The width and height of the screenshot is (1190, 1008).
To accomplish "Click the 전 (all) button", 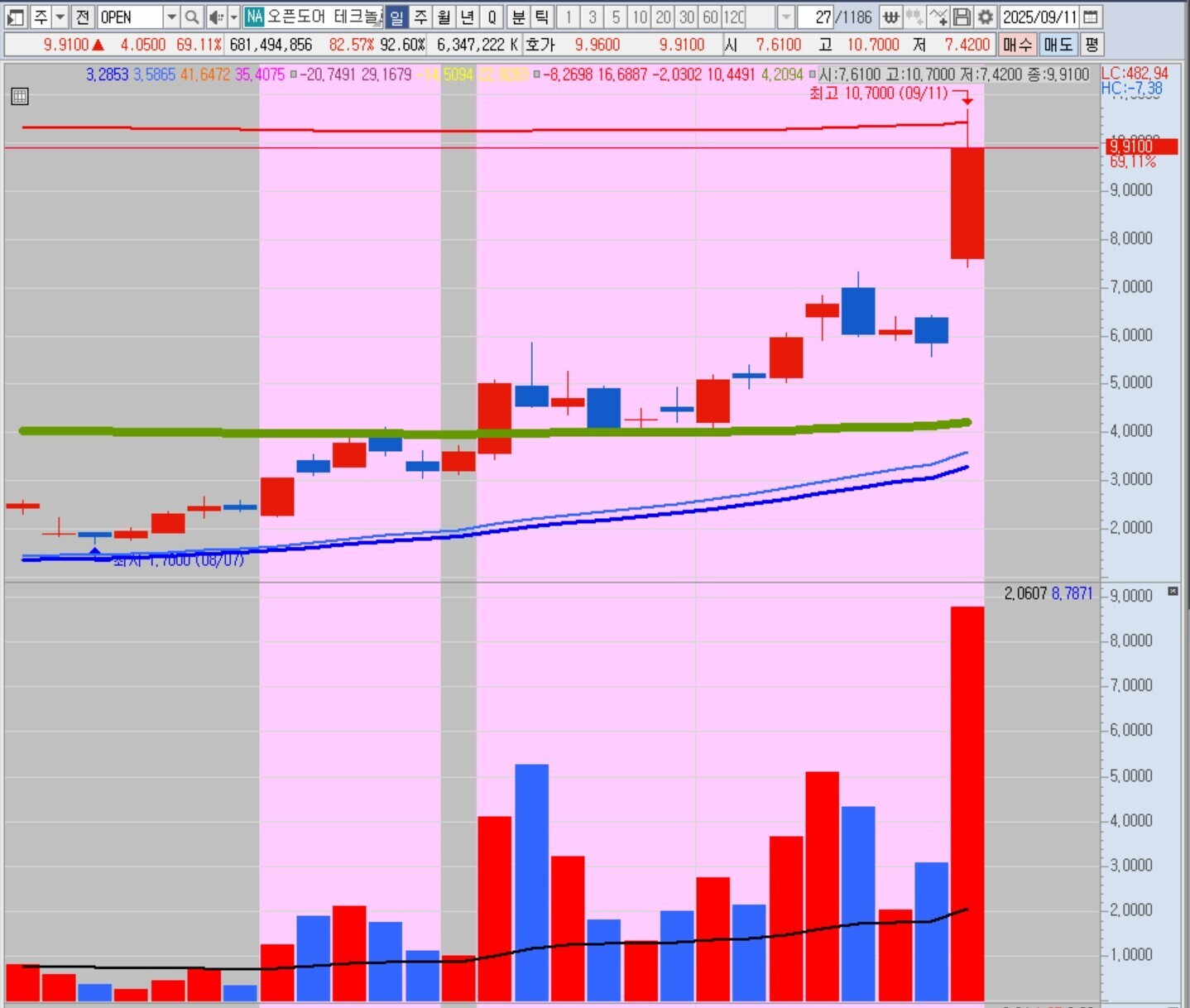I will coord(82,17).
